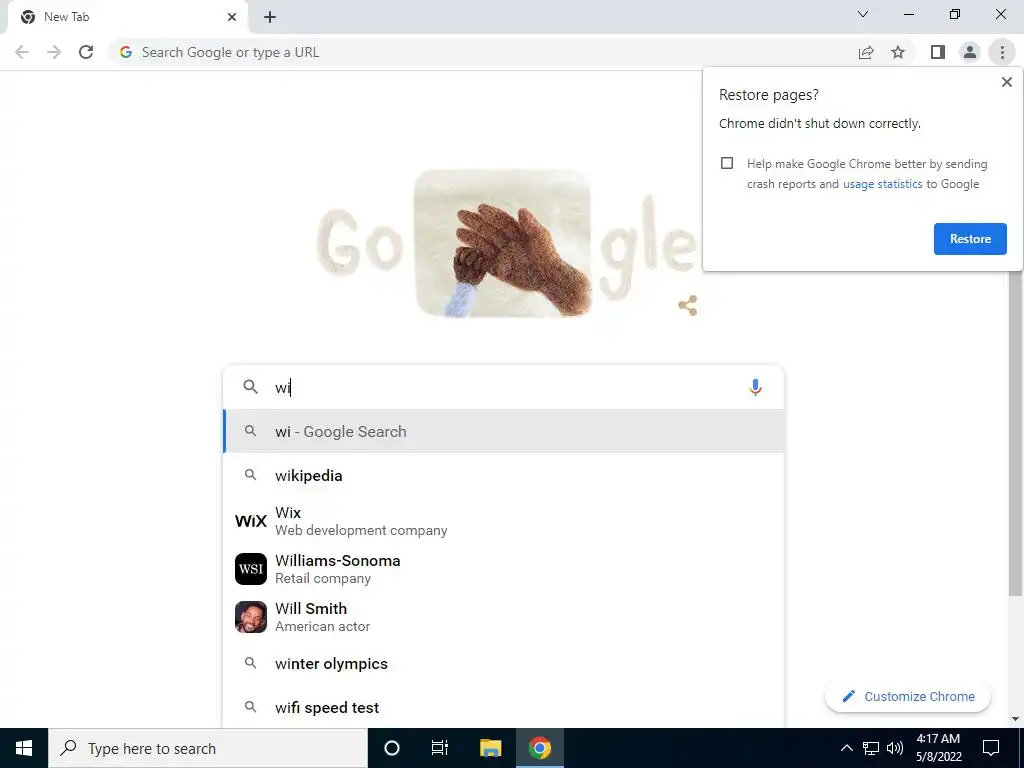Select the 'wi - Google Search' suggestion
The height and width of the screenshot is (768, 1024).
[503, 432]
